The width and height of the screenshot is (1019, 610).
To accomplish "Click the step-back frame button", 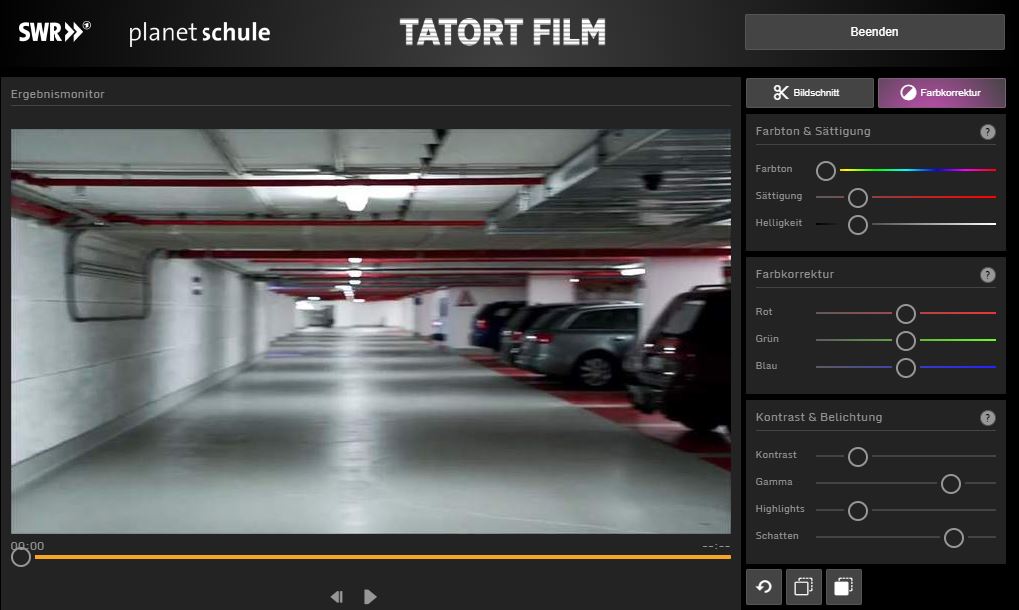I will pyautogui.click(x=337, y=597).
